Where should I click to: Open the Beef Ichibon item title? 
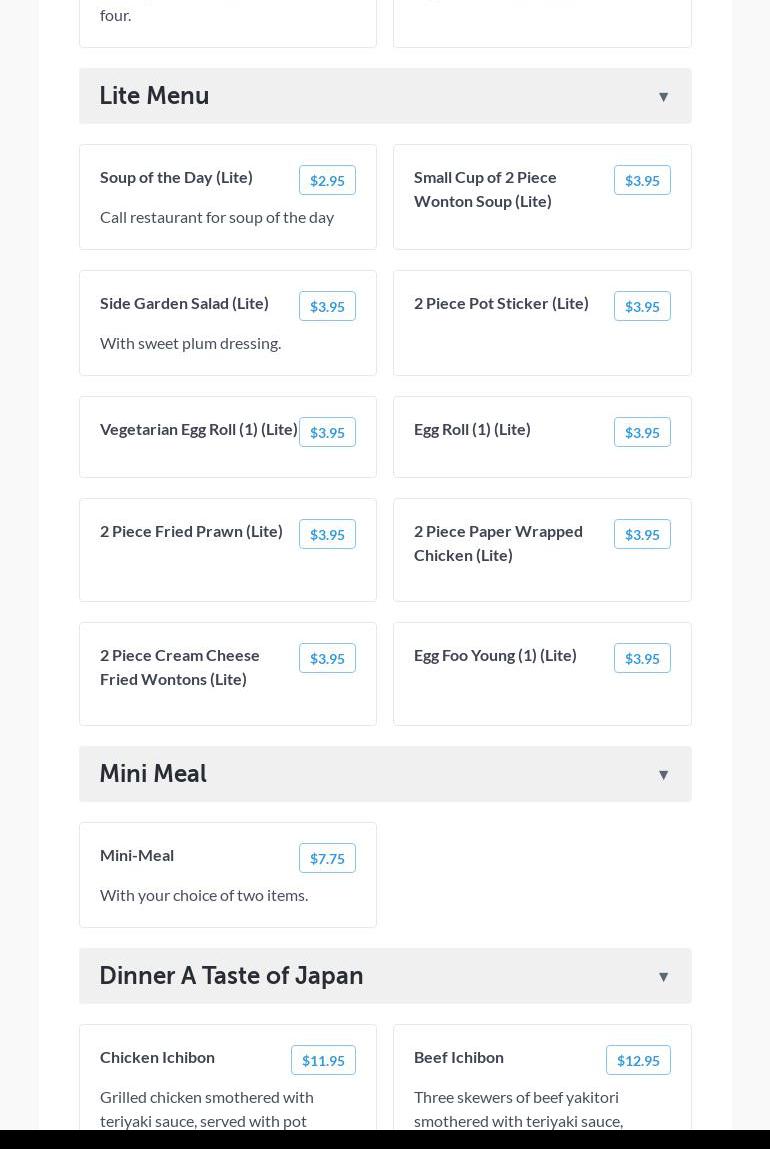click(459, 1057)
